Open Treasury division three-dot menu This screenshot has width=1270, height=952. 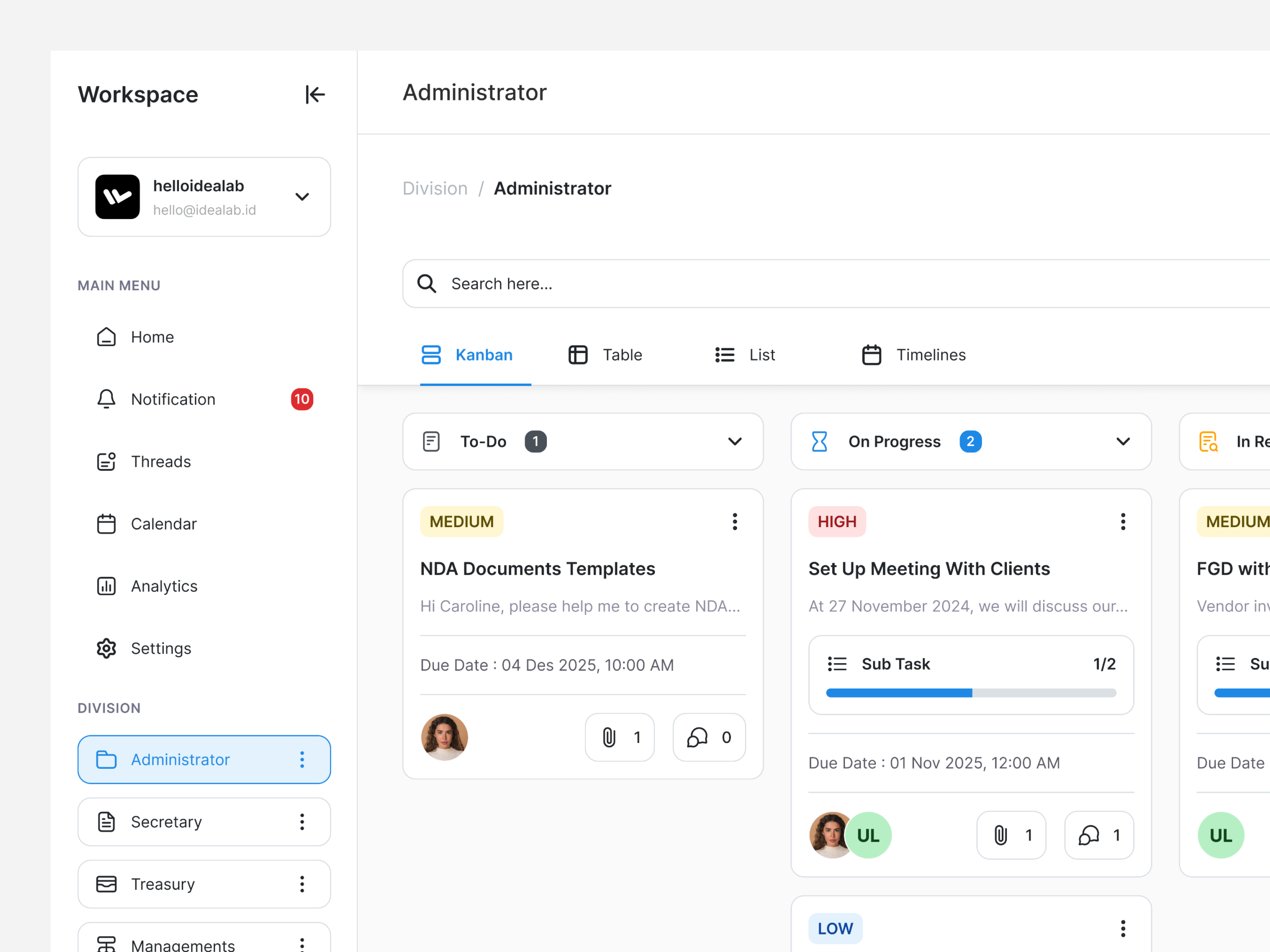tap(302, 884)
